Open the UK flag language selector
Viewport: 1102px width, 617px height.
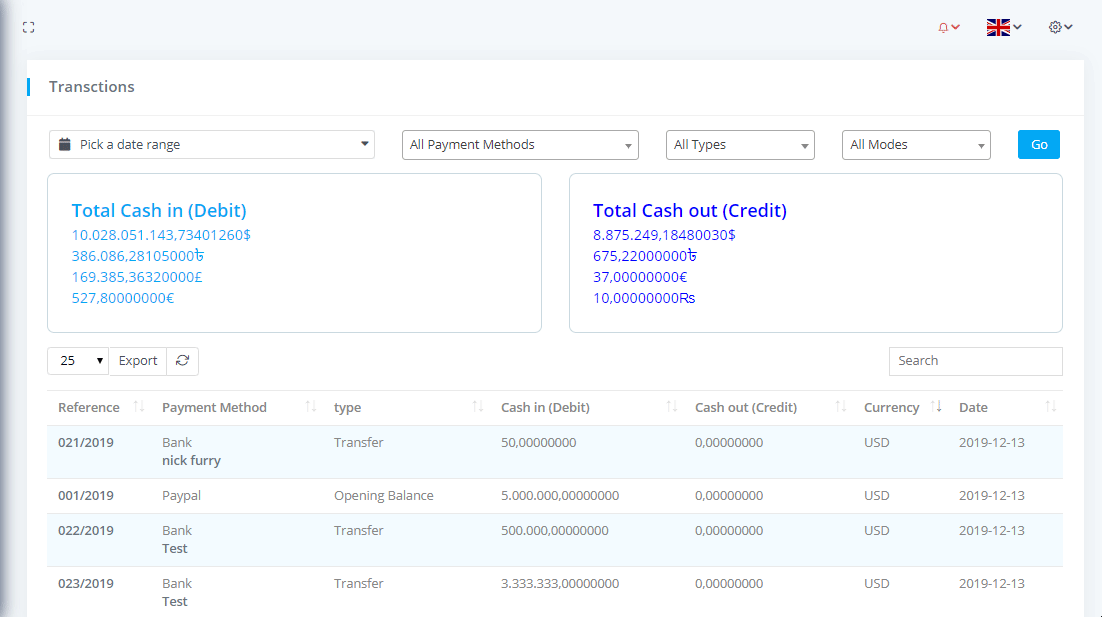[1003, 28]
